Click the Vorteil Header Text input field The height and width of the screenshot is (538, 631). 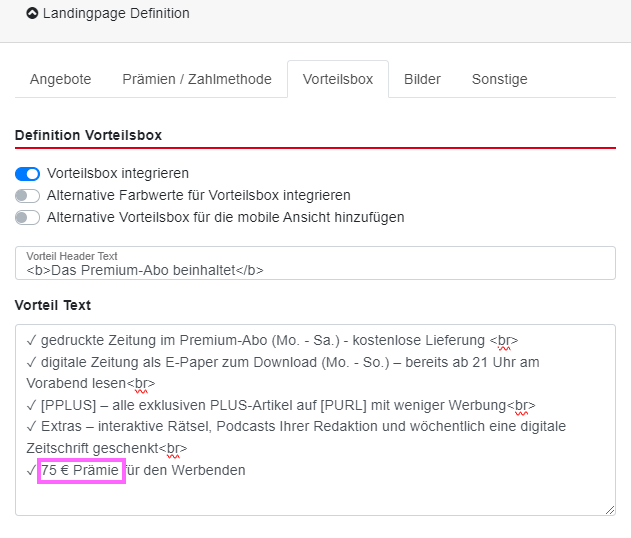[315, 269]
